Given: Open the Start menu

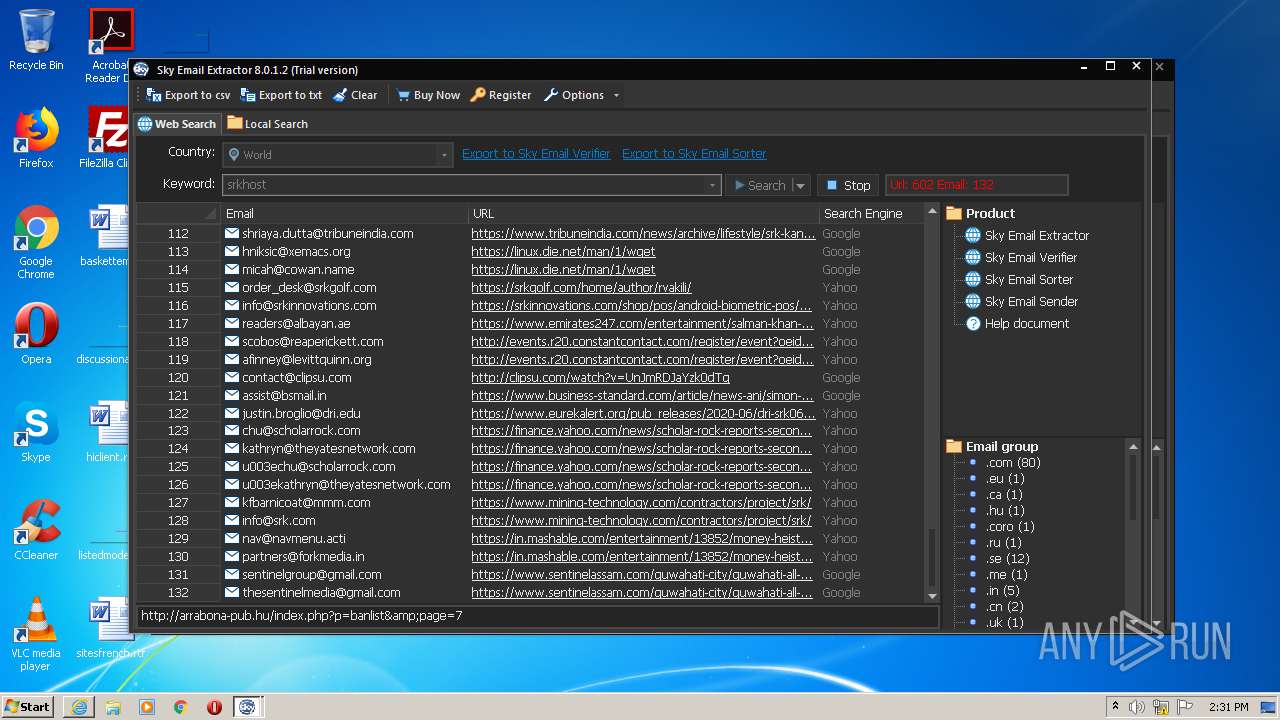Looking at the screenshot, I should click(x=27, y=706).
